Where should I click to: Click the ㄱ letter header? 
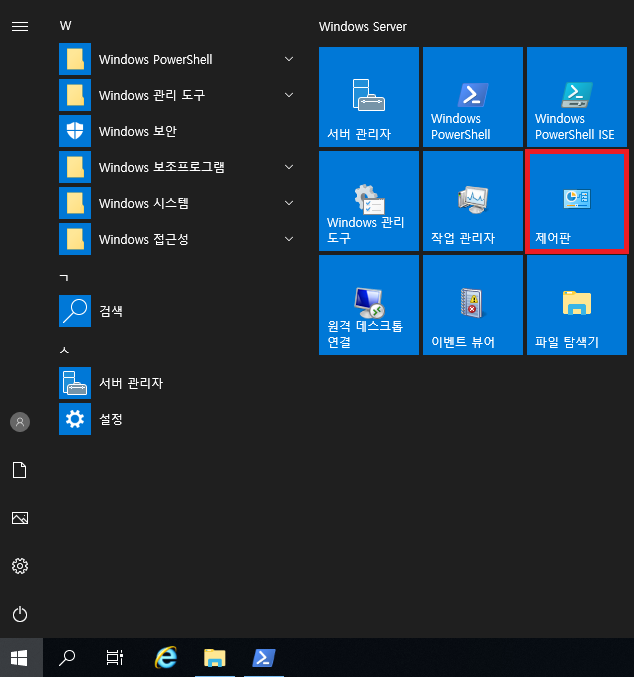pos(64,278)
